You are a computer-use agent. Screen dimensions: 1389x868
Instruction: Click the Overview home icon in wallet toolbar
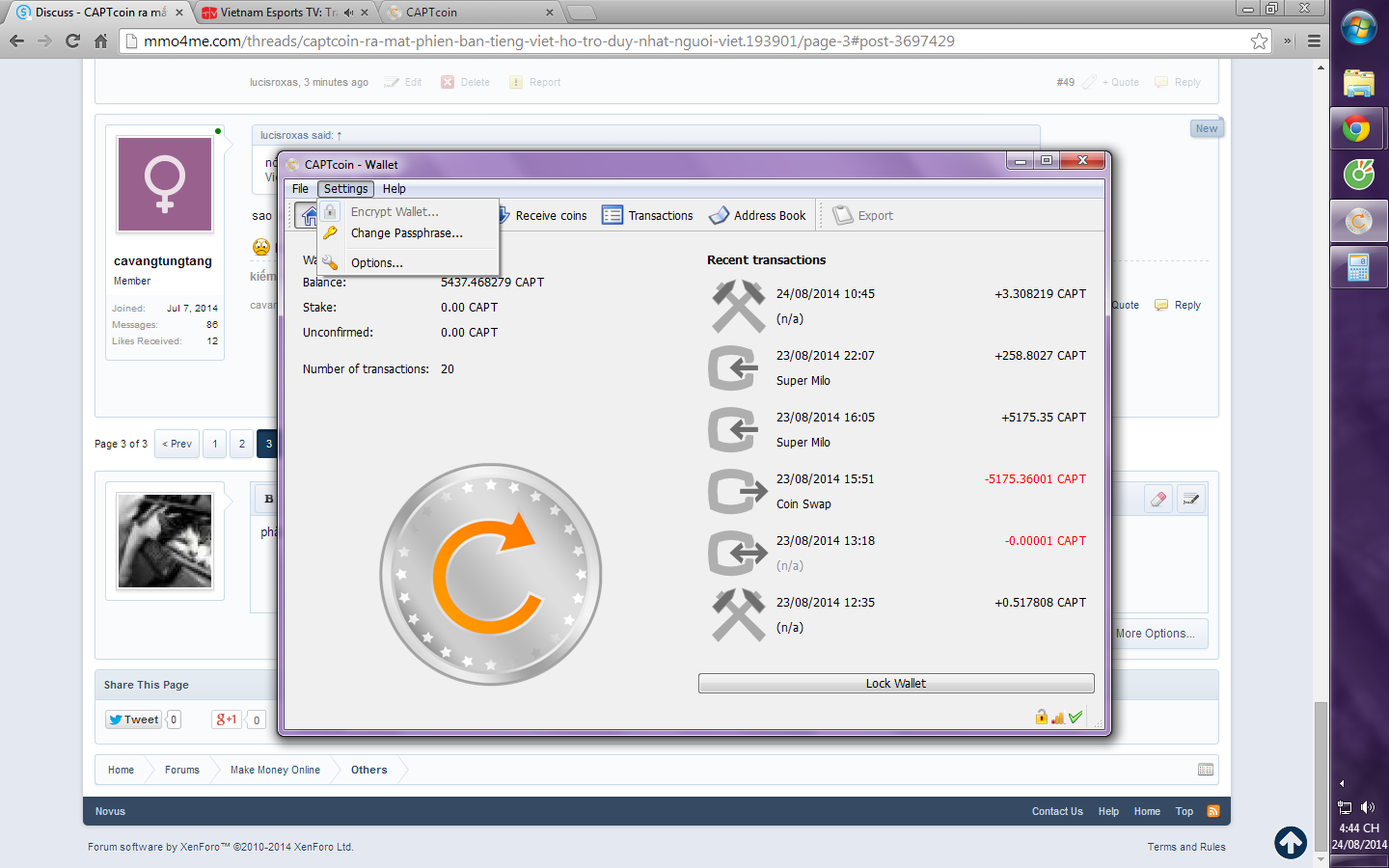[308, 216]
